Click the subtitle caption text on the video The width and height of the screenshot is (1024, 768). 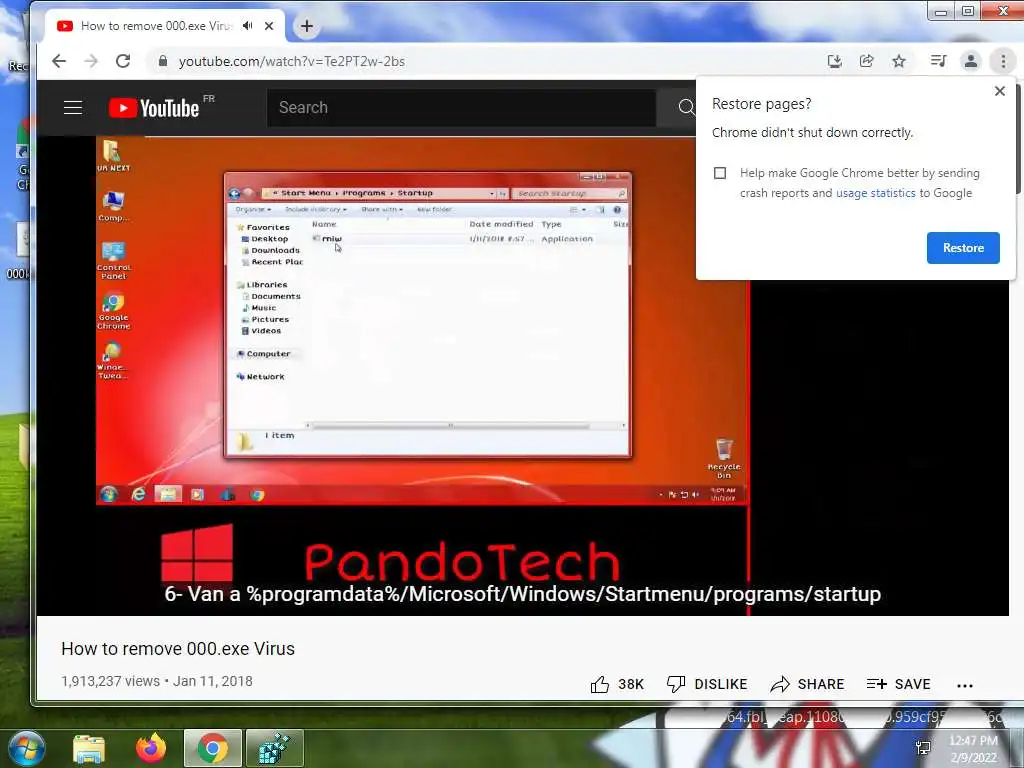522,594
